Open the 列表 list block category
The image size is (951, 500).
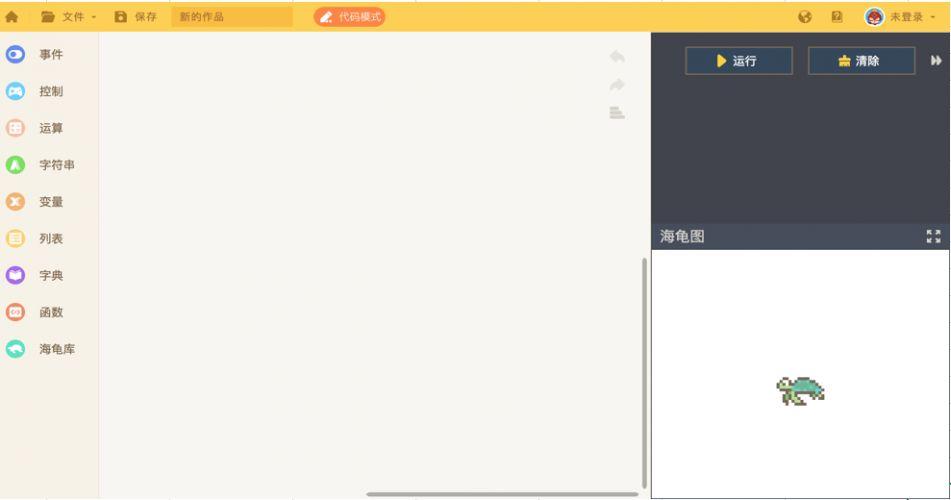[x=35, y=238]
